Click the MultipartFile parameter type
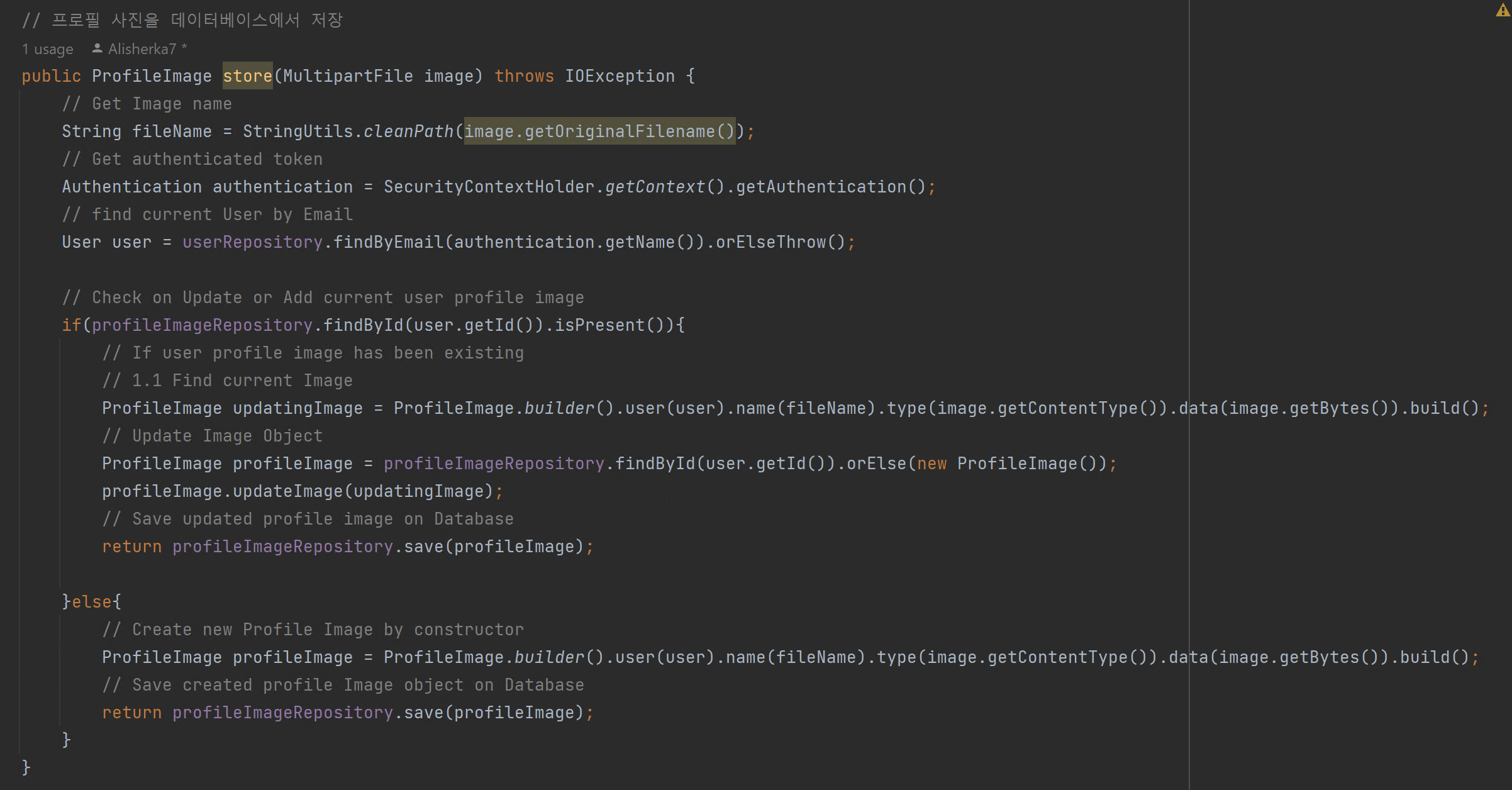1512x790 pixels. [348, 75]
